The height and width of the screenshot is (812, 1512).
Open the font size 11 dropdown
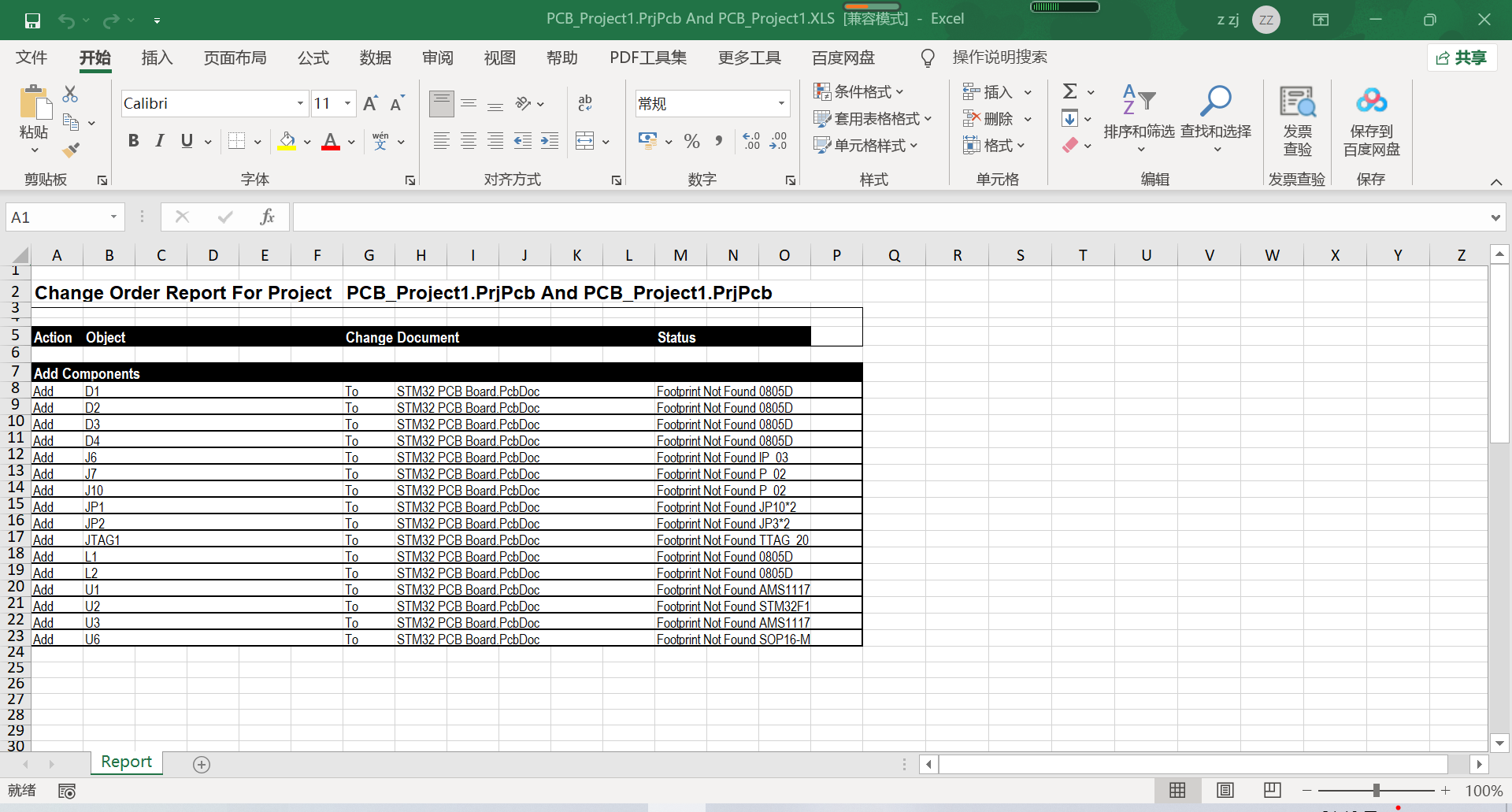tap(347, 103)
